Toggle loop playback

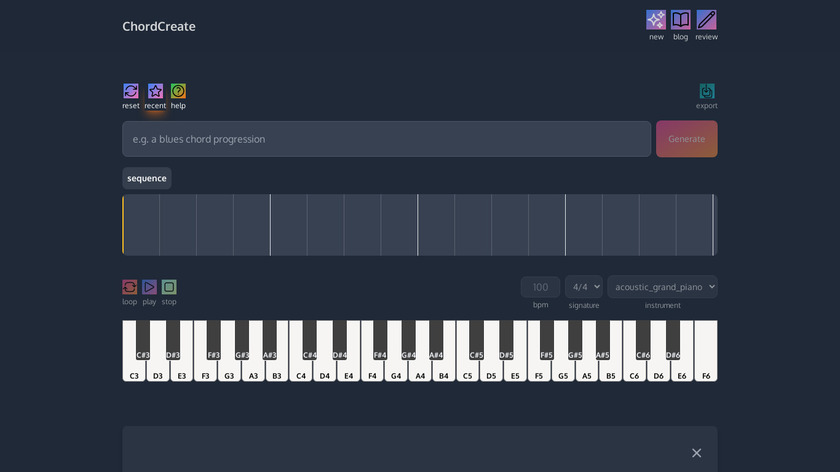tap(130, 287)
